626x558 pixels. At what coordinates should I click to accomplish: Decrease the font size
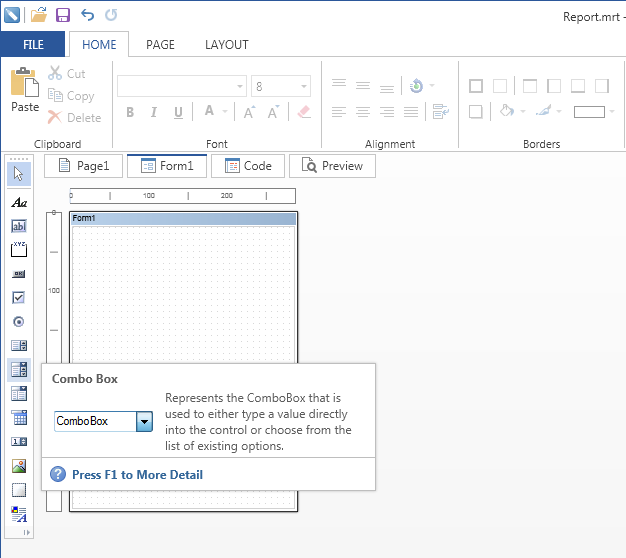(x=273, y=112)
